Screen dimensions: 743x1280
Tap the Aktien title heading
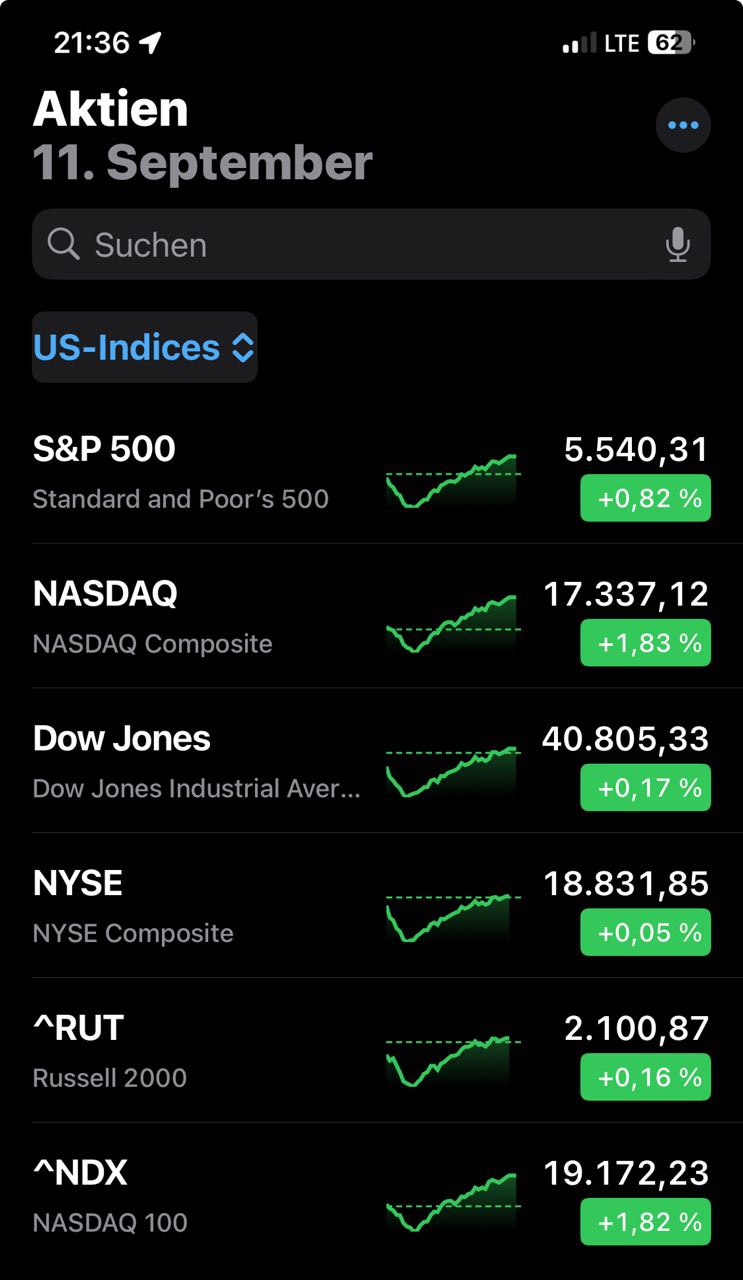(110, 109)
